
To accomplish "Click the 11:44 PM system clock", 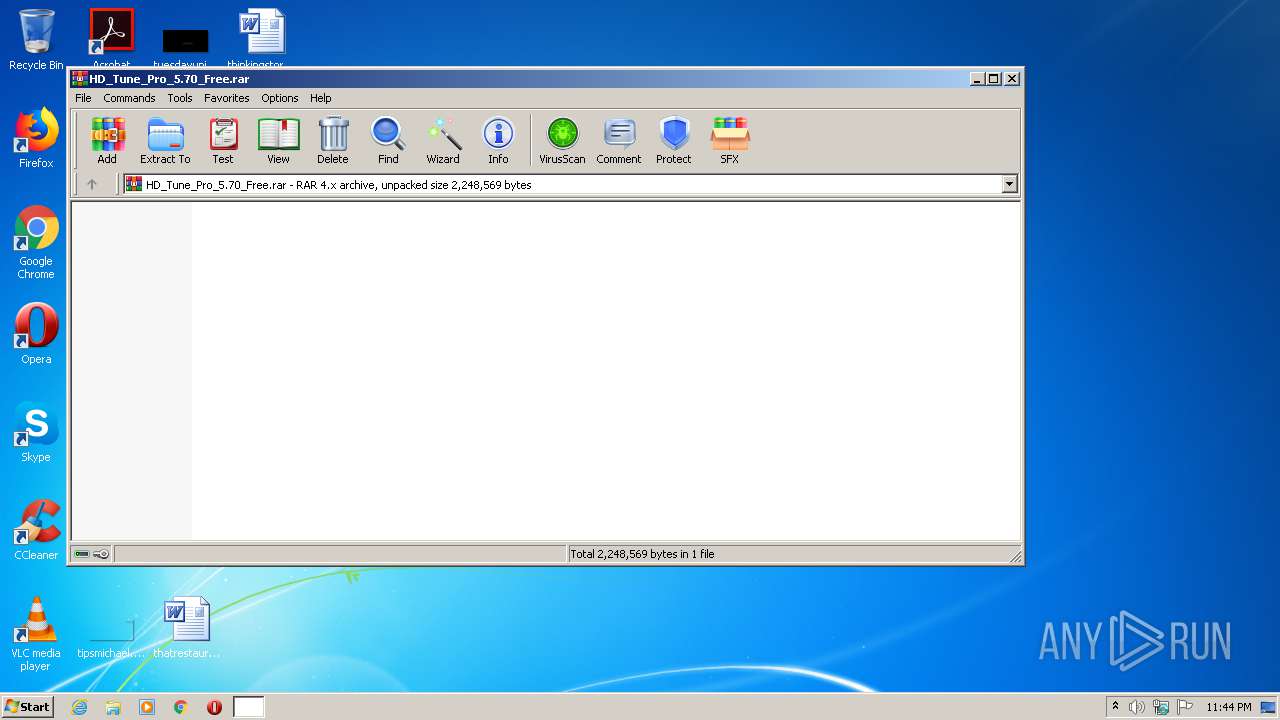I will tap(1229, 707).
